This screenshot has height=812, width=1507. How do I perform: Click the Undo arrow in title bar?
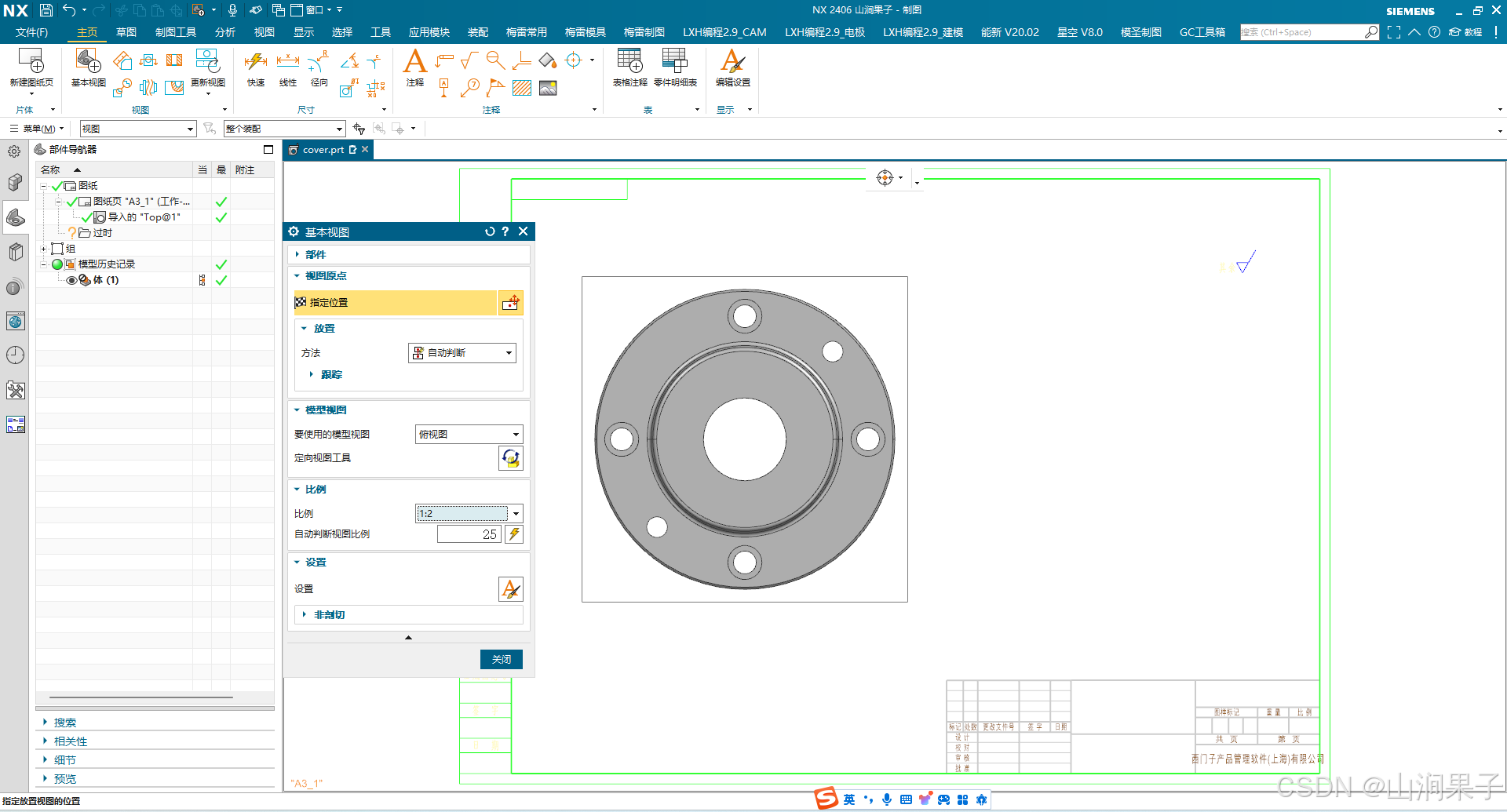[x=69, y=10]
